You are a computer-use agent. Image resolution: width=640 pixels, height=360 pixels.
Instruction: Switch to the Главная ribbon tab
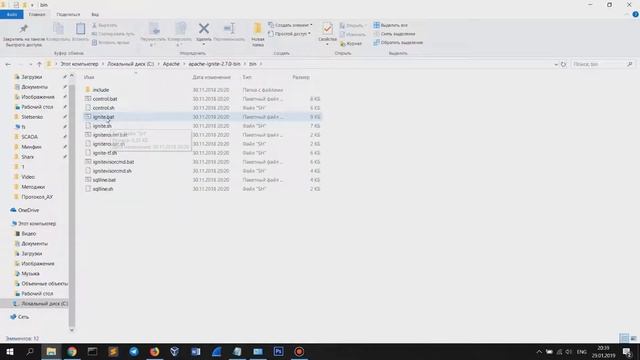click(x=37, y=15)
